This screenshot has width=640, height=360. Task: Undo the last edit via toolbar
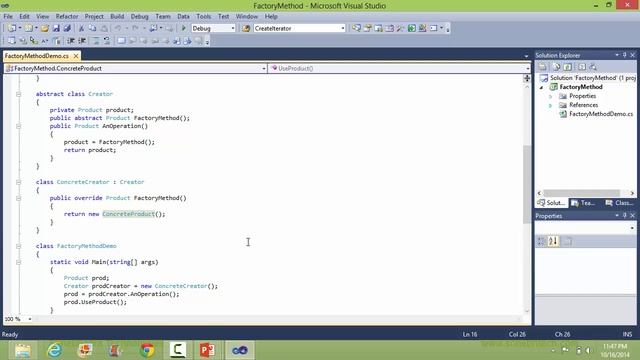(x=118, y=28)
